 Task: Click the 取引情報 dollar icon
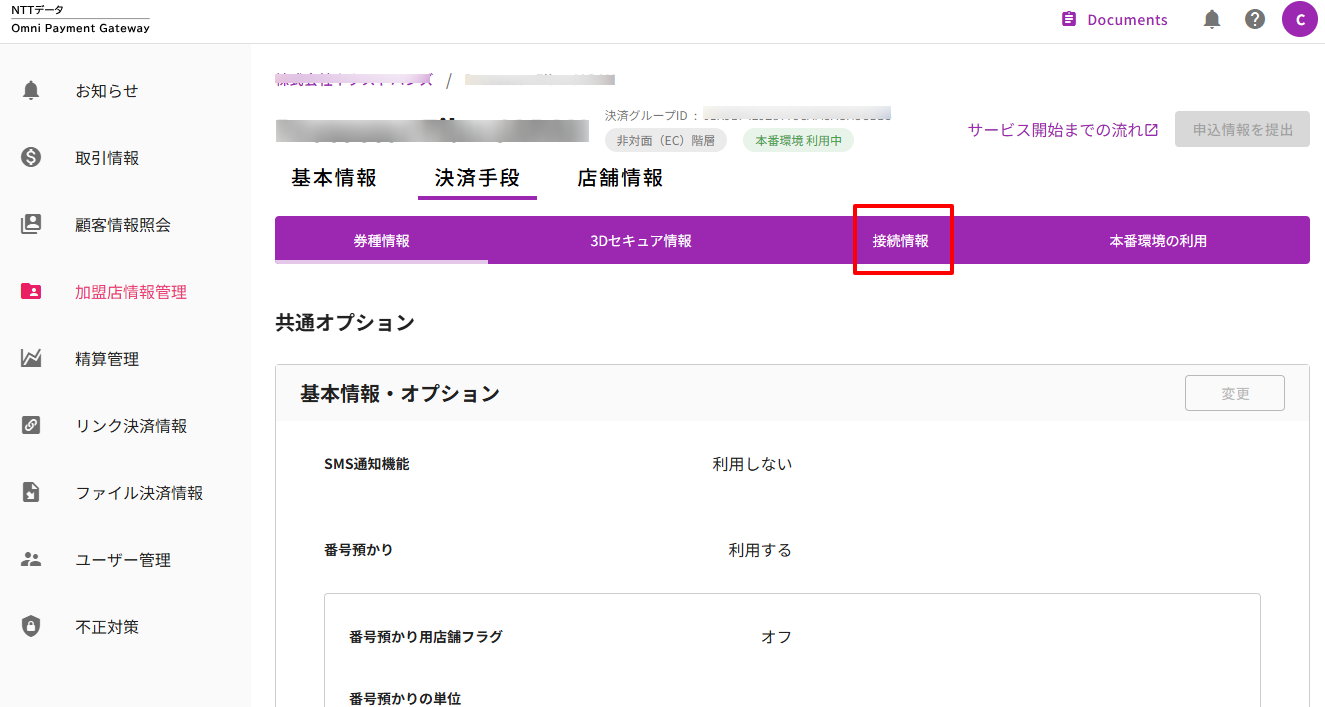(x=31, y=158)
